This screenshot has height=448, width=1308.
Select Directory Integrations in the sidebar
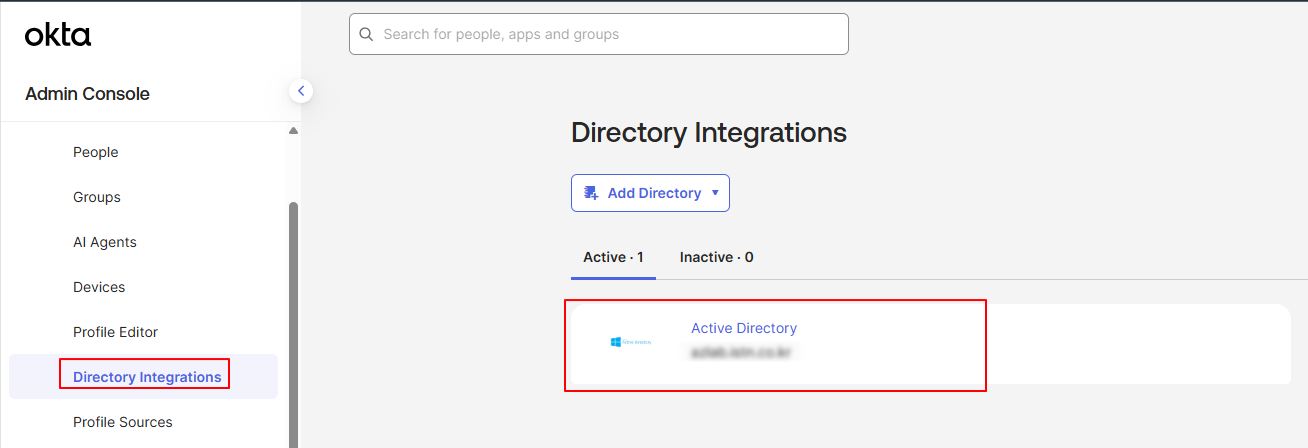[143, 377]
